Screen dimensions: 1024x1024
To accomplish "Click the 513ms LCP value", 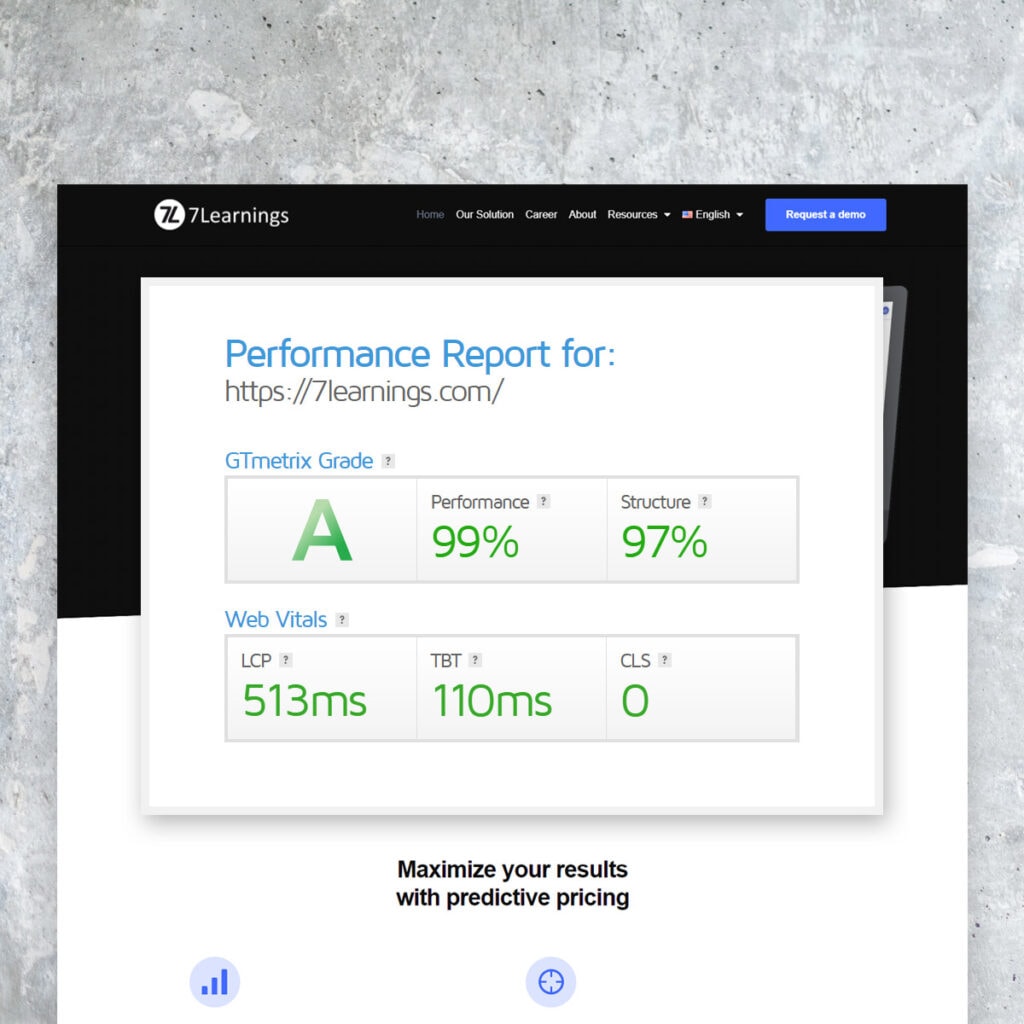I will pos(304,701).
